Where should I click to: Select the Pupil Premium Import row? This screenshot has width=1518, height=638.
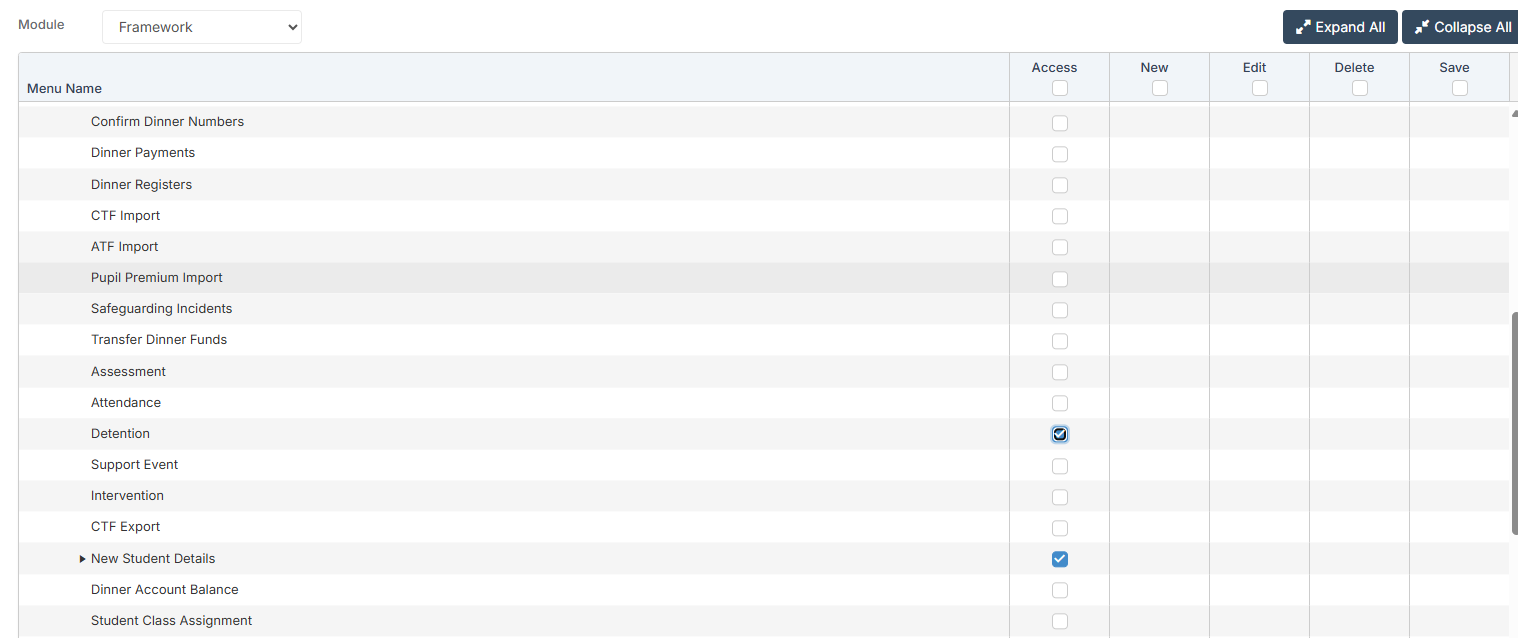tap(157, 278)
